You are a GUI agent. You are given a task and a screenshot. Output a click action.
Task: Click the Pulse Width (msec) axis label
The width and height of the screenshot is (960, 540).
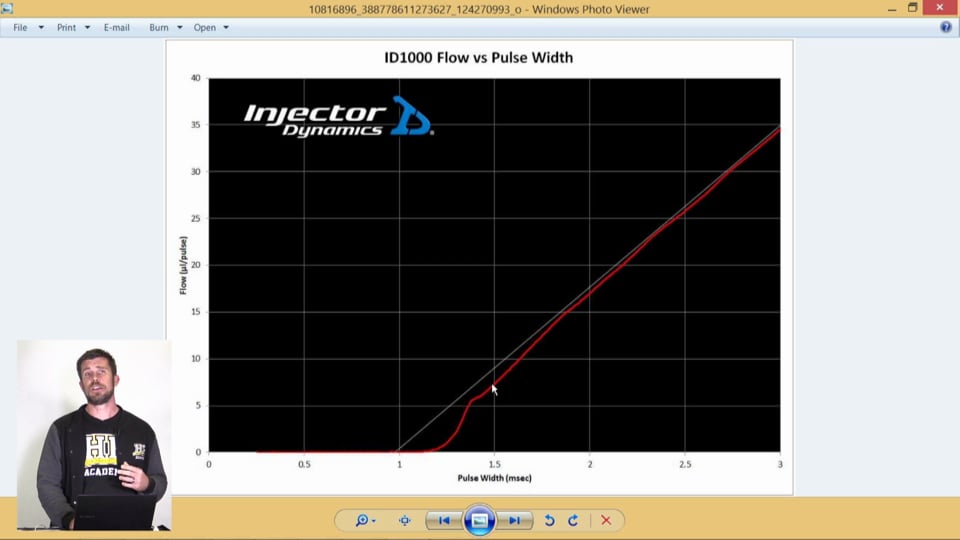495,478
